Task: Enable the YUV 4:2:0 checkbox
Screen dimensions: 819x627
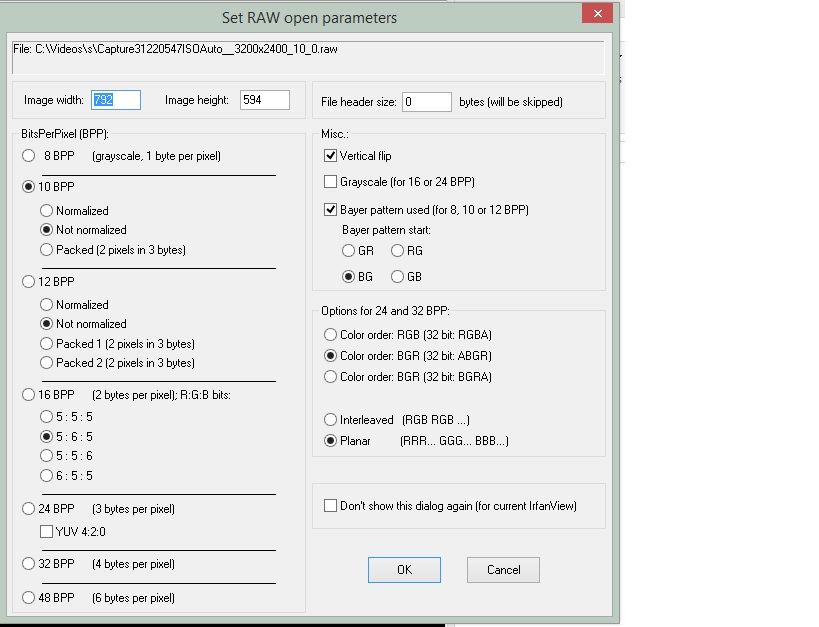Action: point(46,531)
